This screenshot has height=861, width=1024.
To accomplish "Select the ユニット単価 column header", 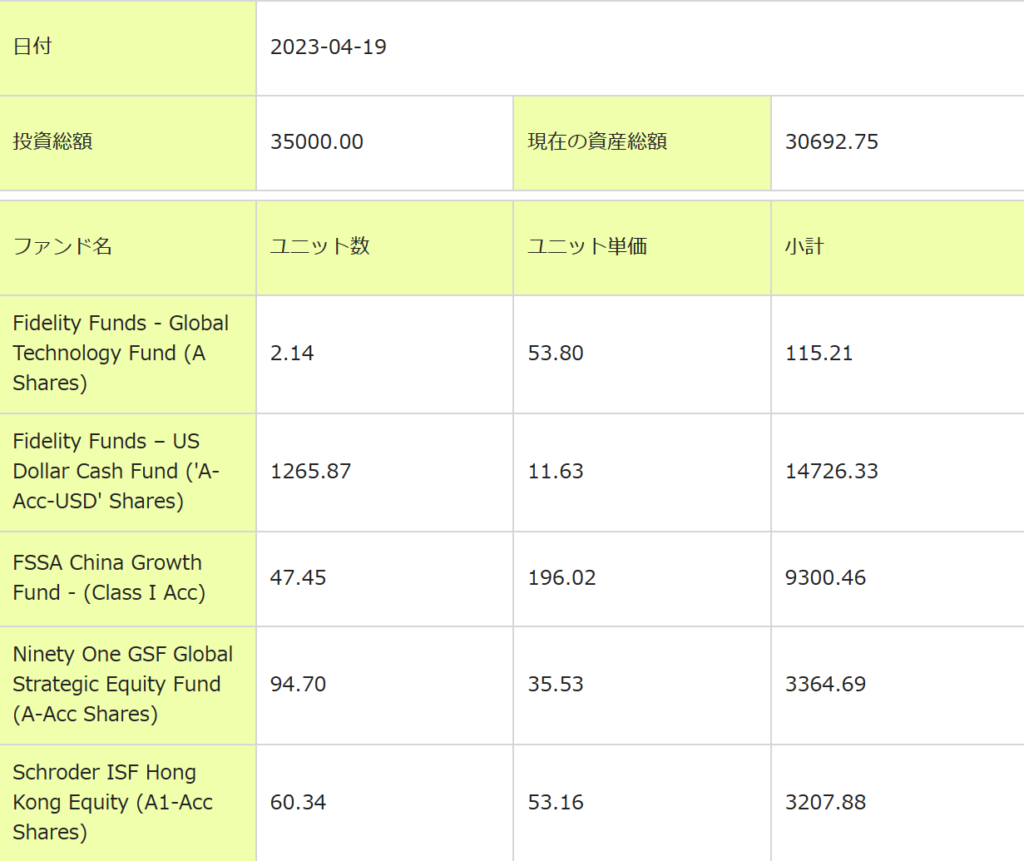I will 587,247.
